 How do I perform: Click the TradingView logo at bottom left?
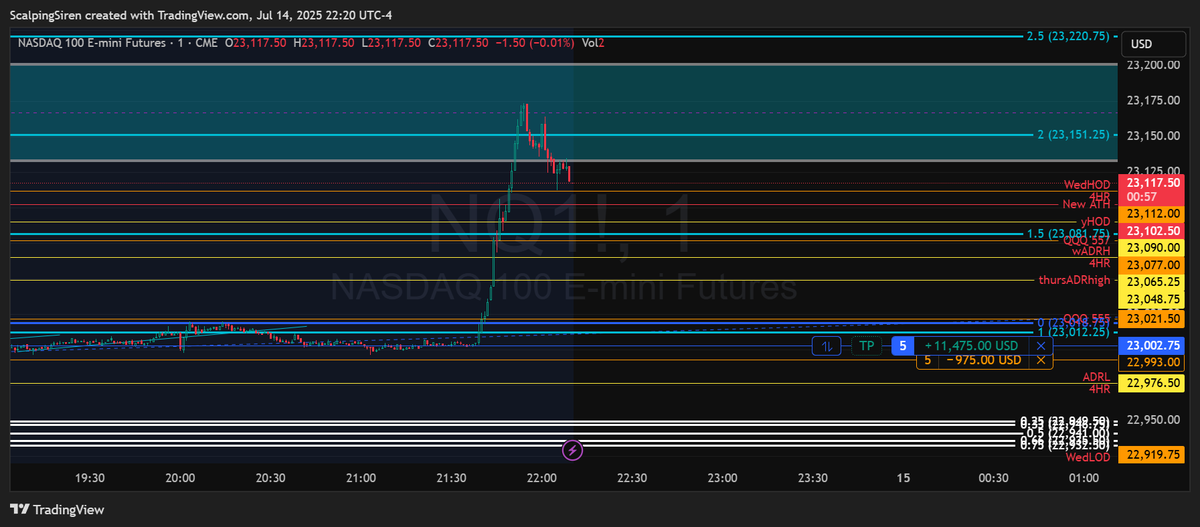tap(57, 509)
